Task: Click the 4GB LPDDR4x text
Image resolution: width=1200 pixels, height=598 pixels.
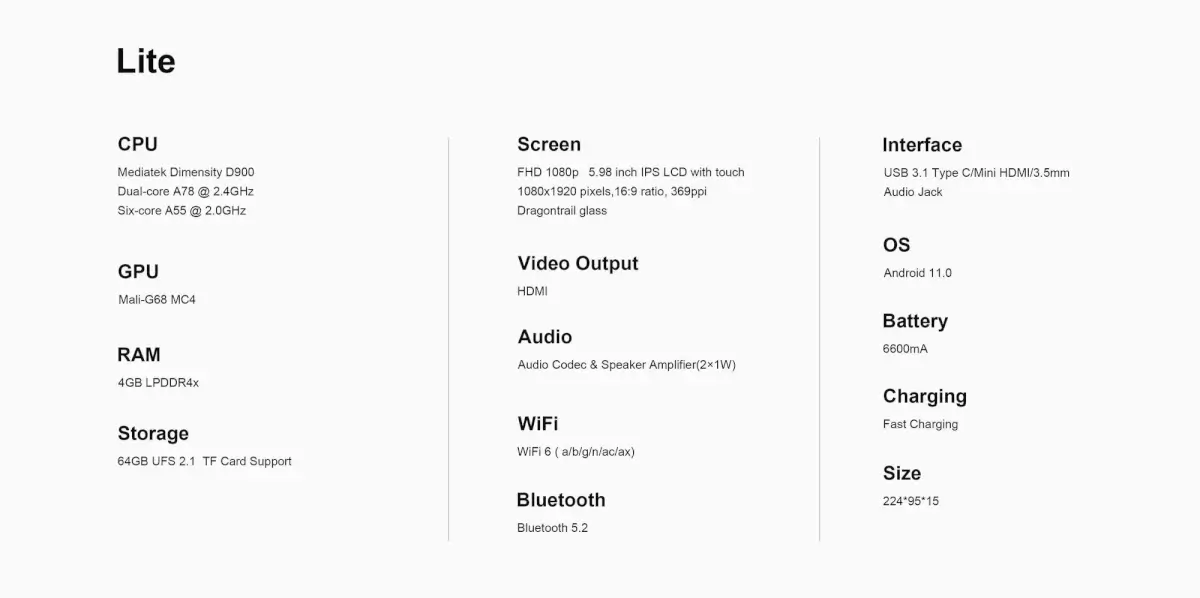Action: pyautogui.click(x=158, y=382)
